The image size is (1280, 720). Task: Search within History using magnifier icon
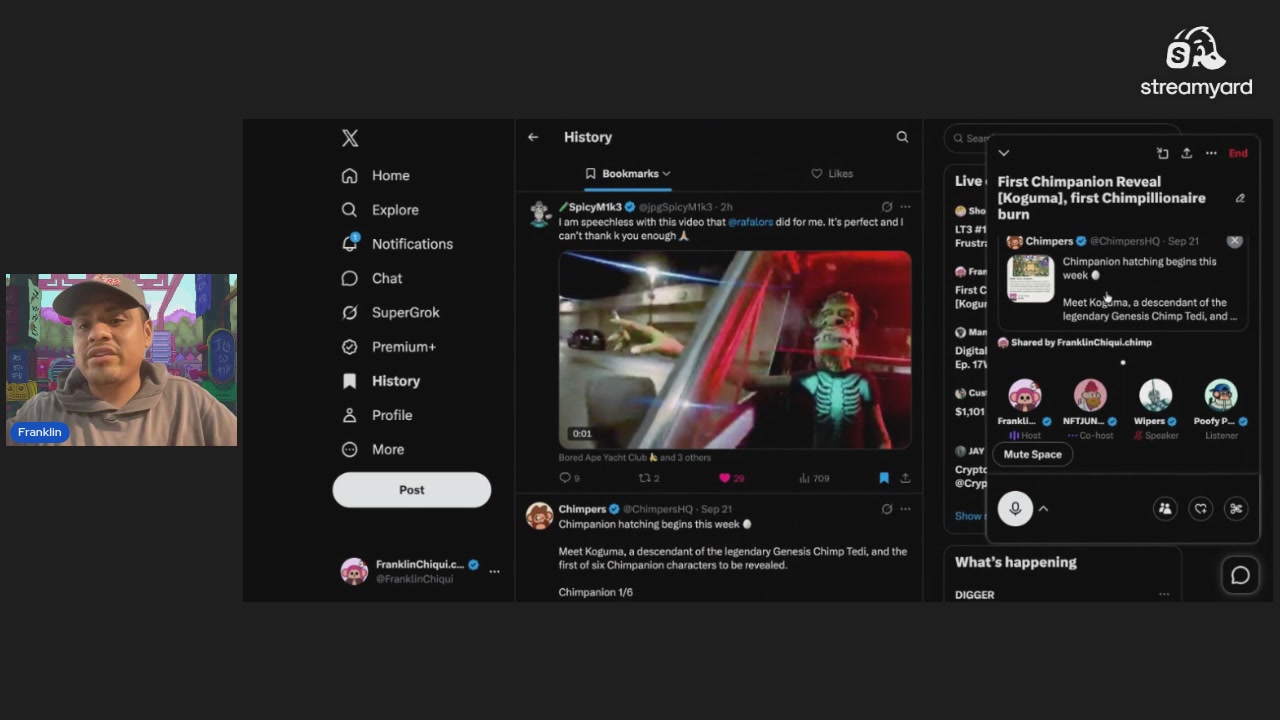pyautogui.click(x=902, y=137)
